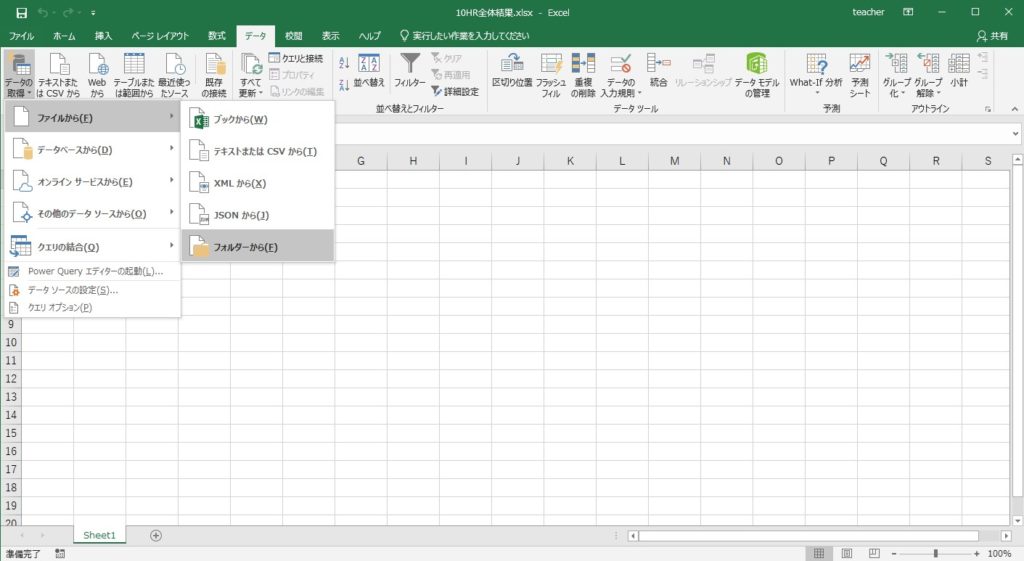Viewport: 1024px width, 561px height.
Task: Click From Text or CSV ribbon icon
Action: click(58, 76)
